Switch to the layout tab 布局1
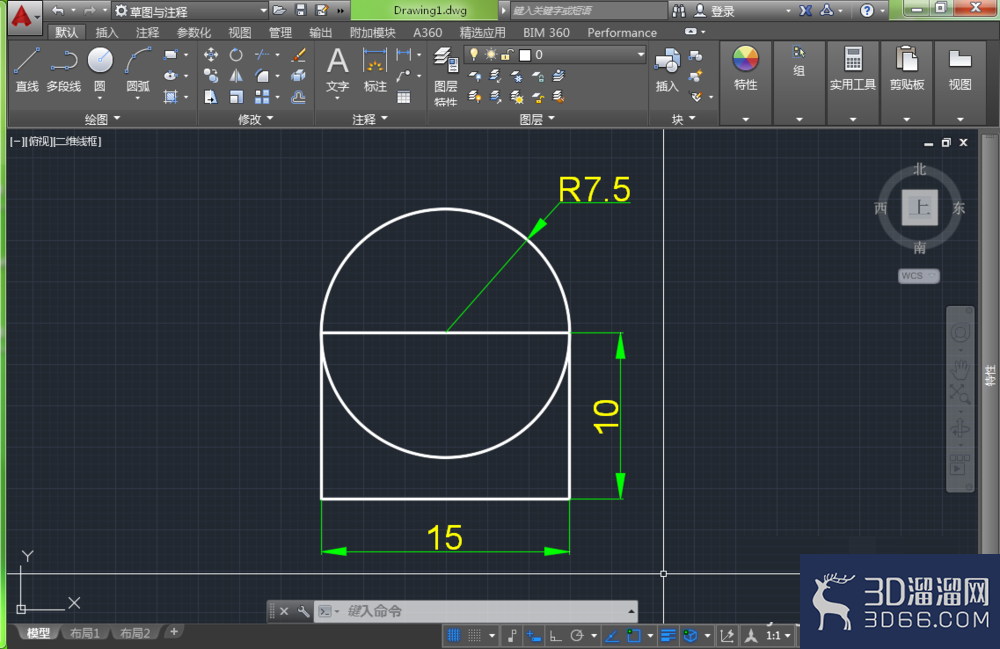Screen dimensions: 1000x649 (85, 633)
